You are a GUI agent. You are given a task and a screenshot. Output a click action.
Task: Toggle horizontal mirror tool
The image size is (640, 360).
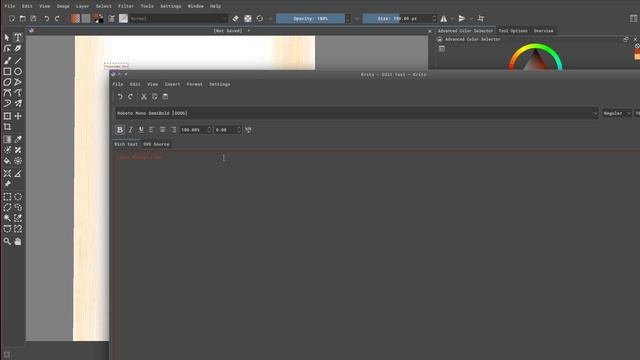444,18
